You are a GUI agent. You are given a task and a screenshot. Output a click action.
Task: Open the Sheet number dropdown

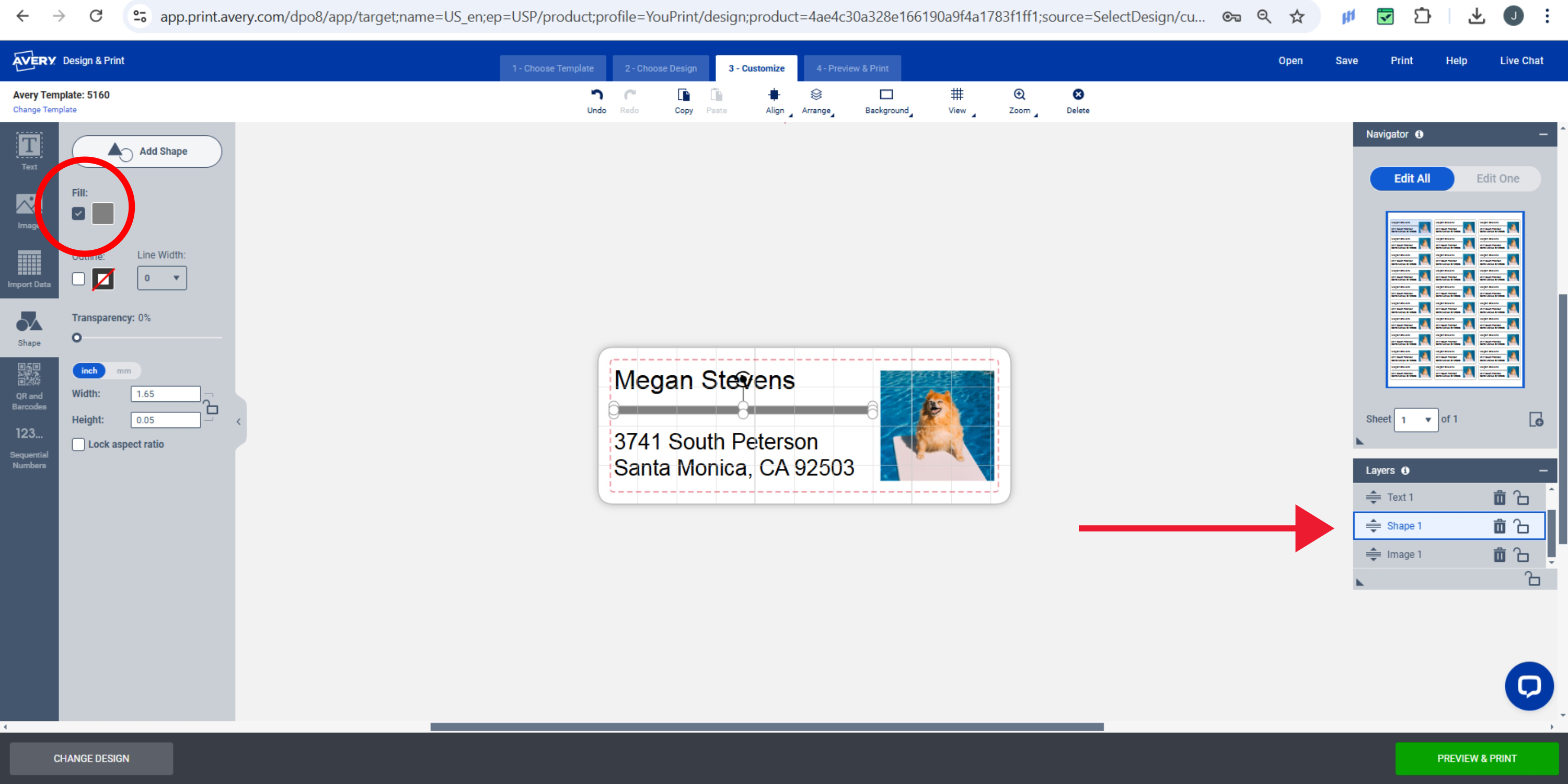pos(1415,419)
